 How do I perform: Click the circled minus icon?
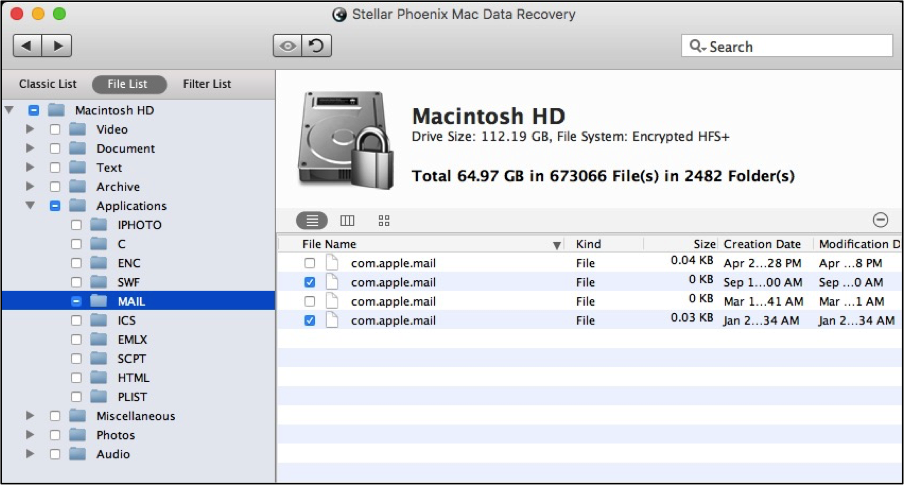[x=880, y=220]
